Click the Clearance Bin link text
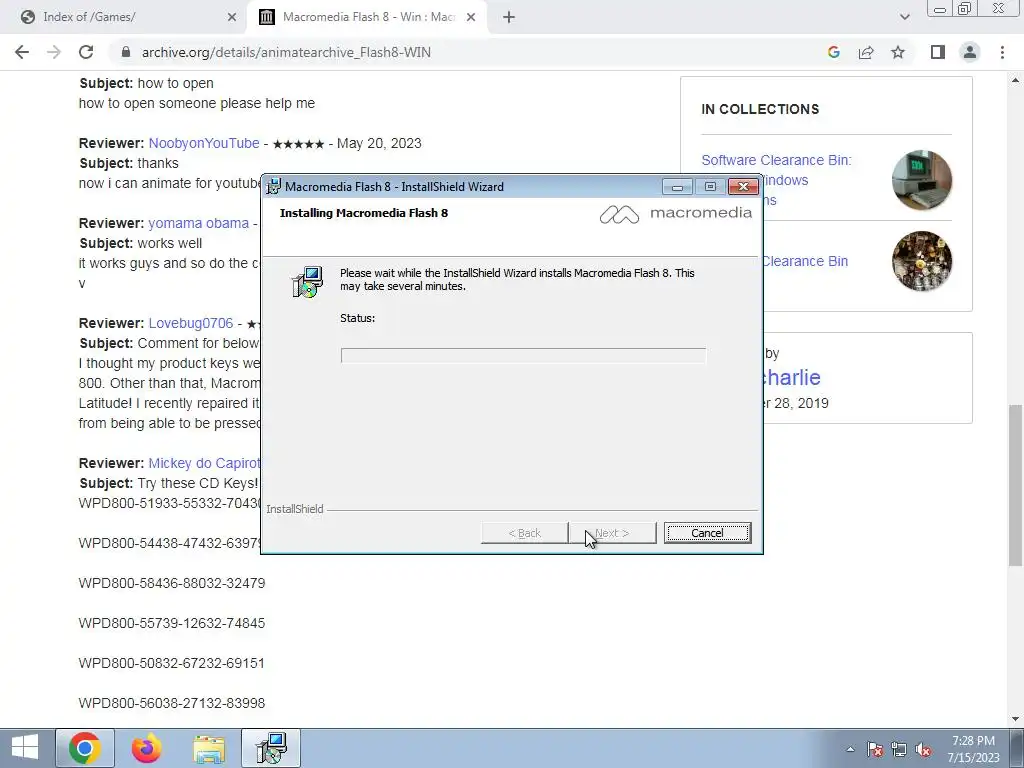This screenshot has width=1024, height=768. coord(805,261)
